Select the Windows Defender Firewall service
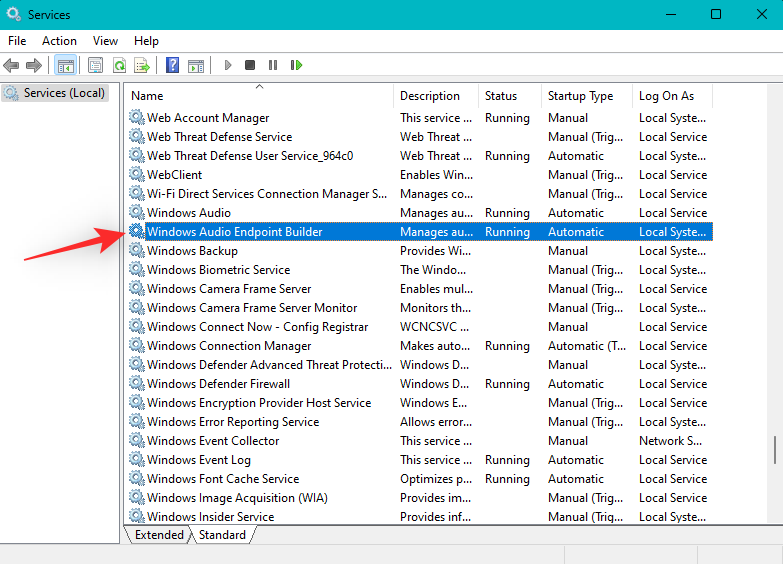The height and width of the screenshot is (564, 783). 218,384
